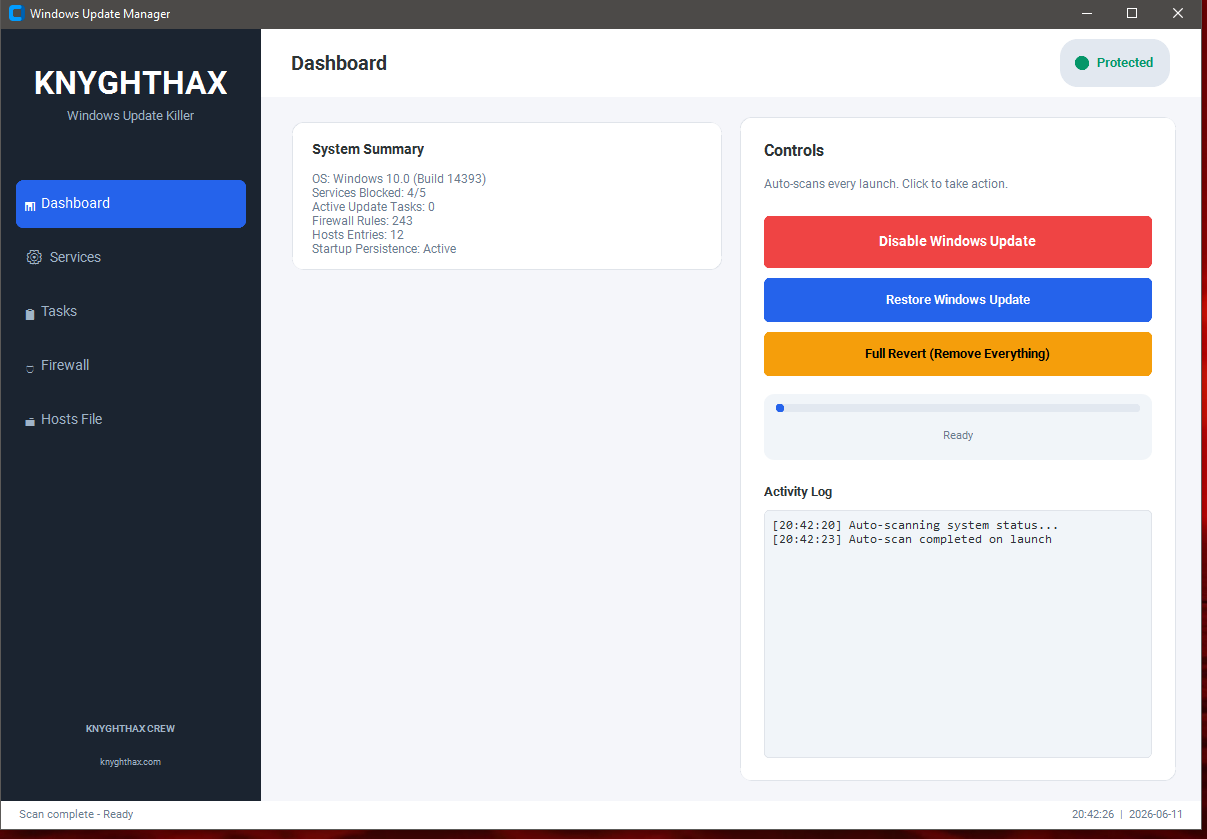Click the Dashboard page title
This screenshot has width=1207, height=839.
click(339, 63)
